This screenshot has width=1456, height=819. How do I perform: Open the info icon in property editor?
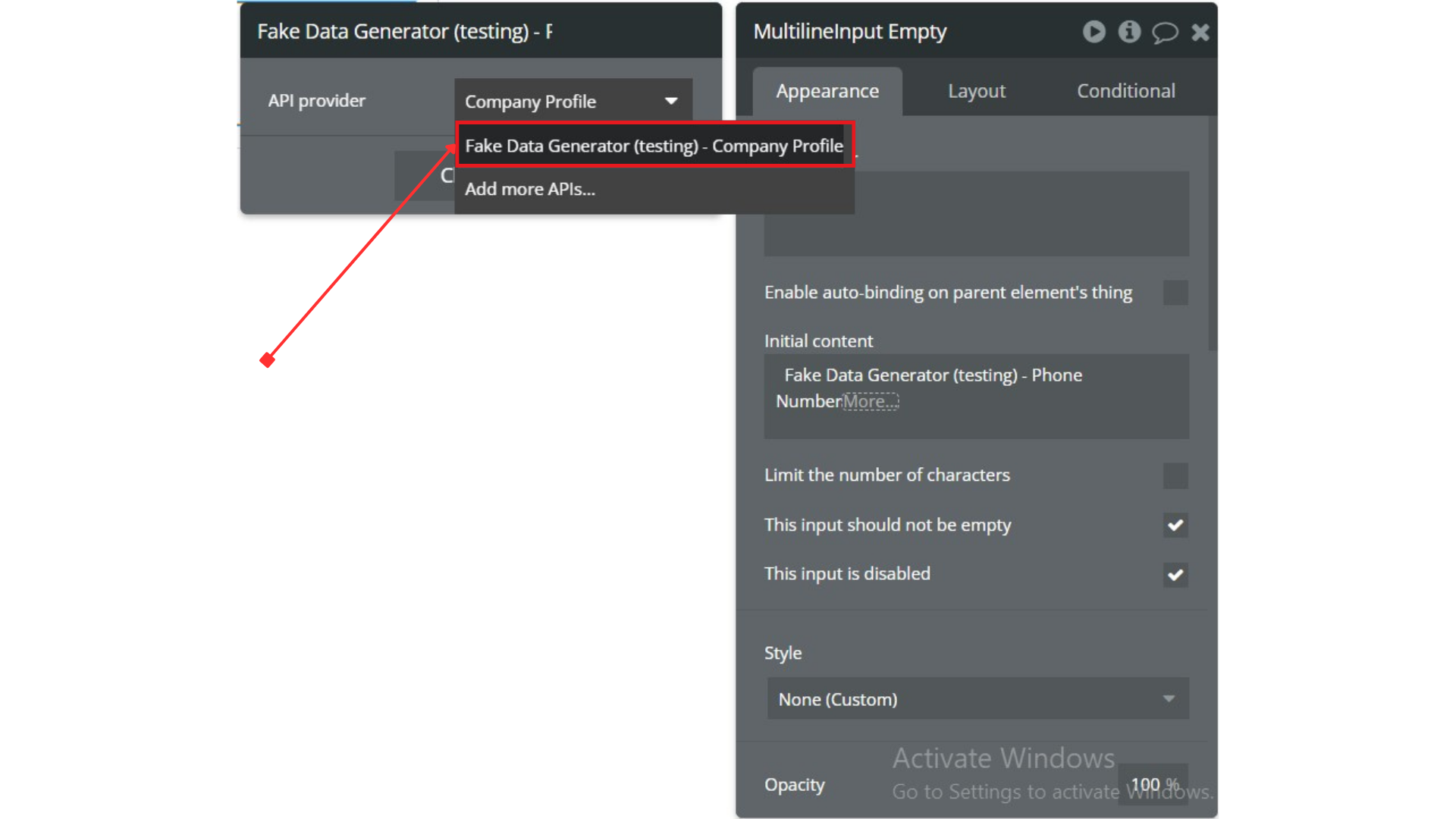(1129, 32)
